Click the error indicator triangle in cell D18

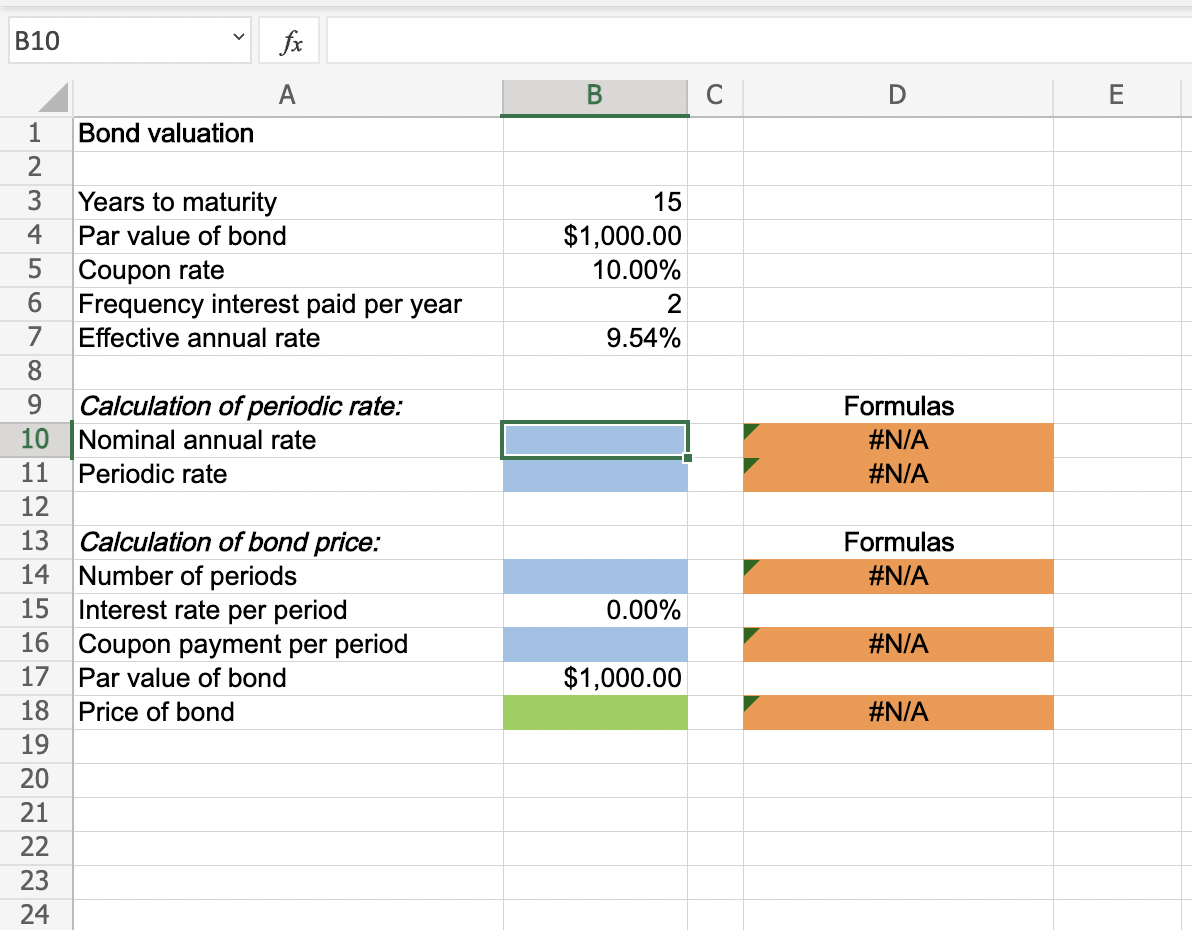coord(750,701)
